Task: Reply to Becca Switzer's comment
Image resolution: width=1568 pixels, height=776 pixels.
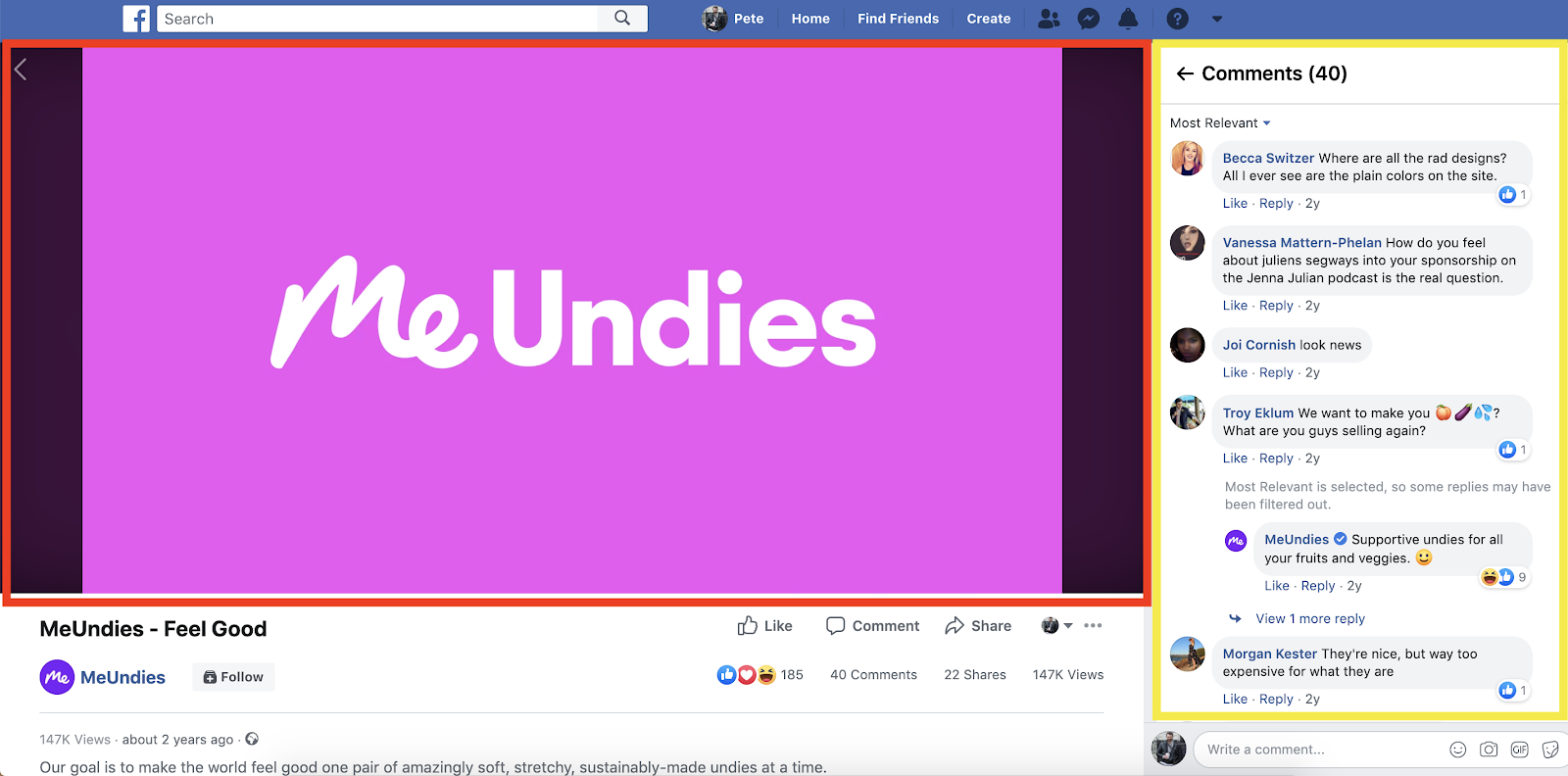Action: [1276, 204]
